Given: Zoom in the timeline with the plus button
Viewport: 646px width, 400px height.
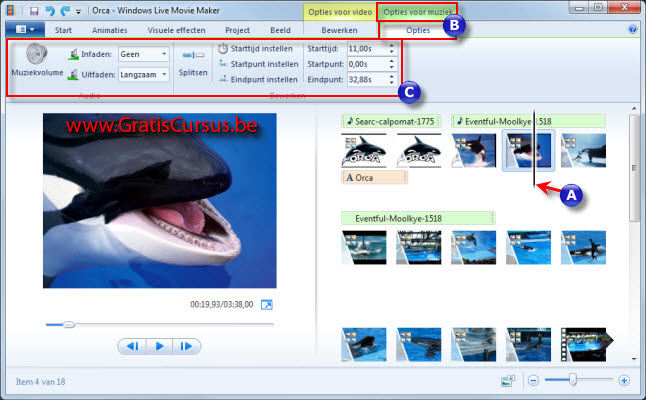Looking at the screenshot, I should coord(624,380).
